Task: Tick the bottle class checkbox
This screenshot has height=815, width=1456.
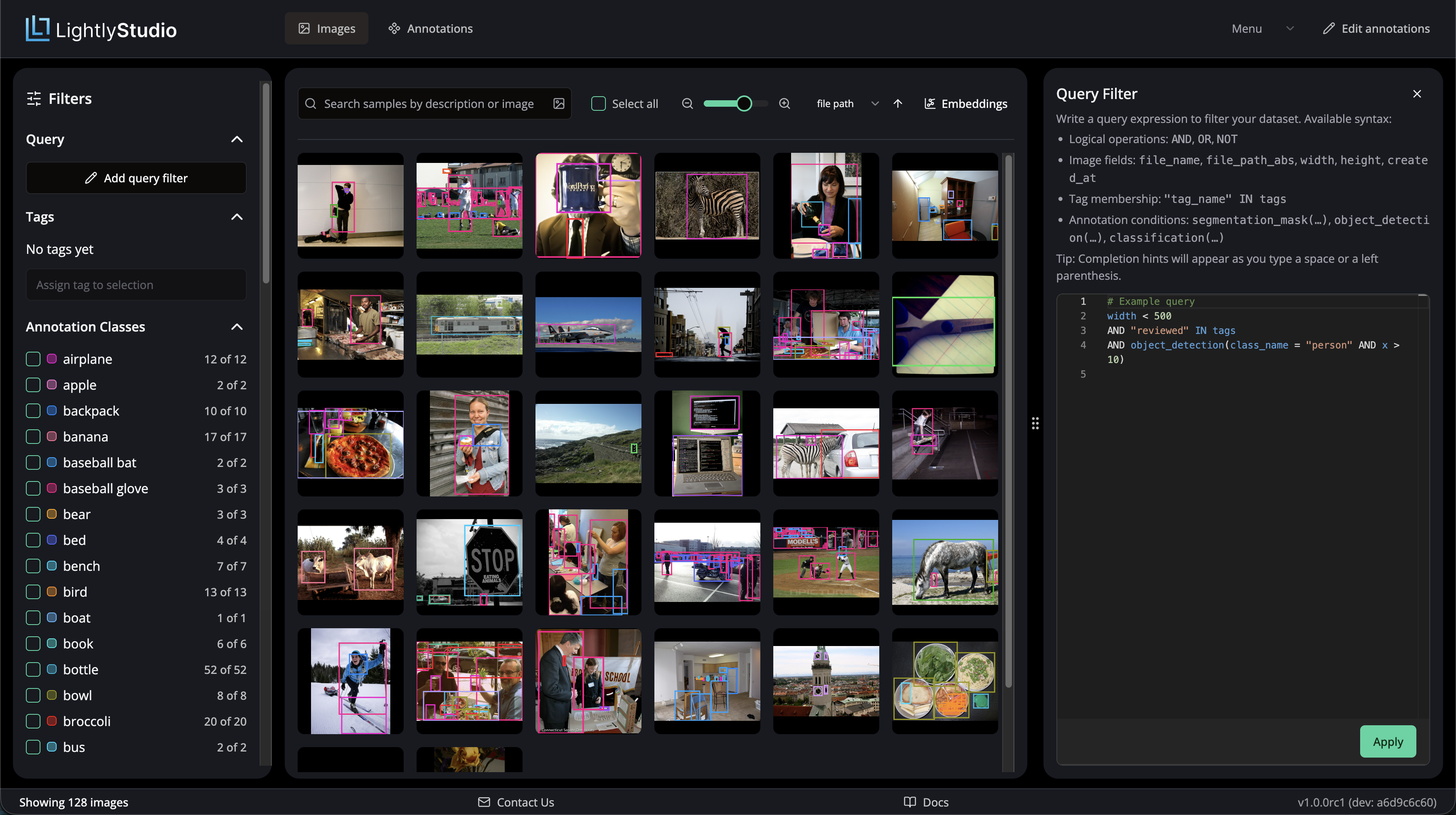Action: [33, 669]
